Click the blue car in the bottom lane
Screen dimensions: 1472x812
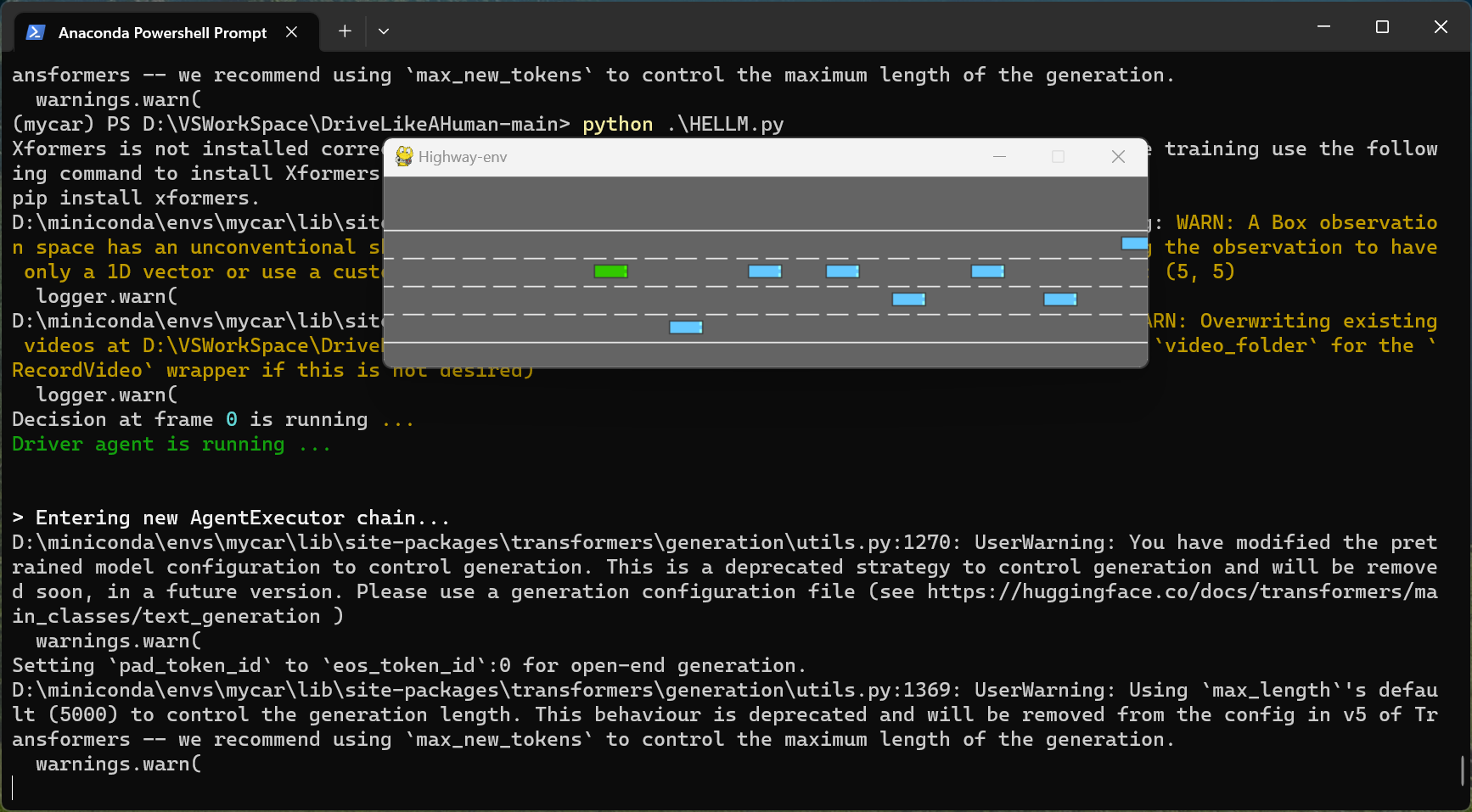(685, 327)
